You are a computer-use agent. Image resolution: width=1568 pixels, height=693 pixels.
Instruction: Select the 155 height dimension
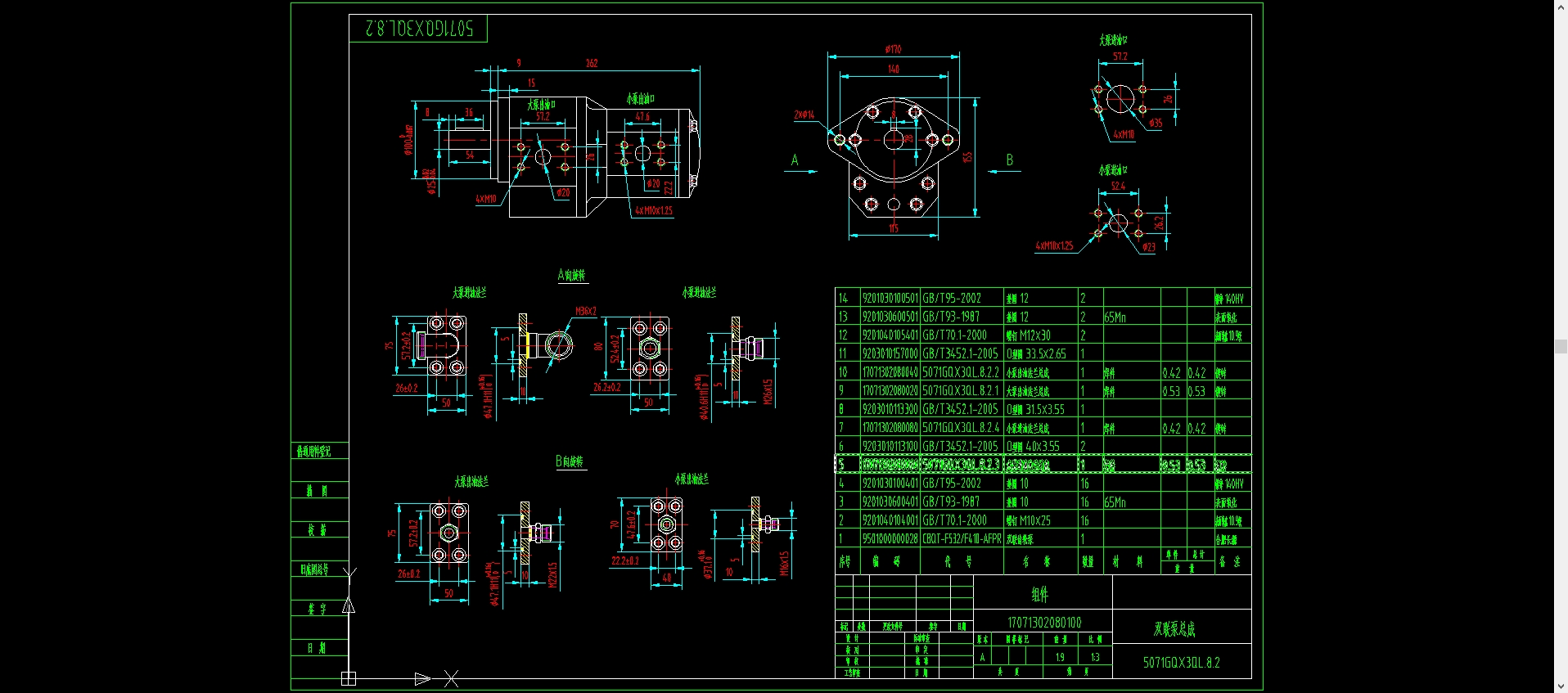[967, 156]
